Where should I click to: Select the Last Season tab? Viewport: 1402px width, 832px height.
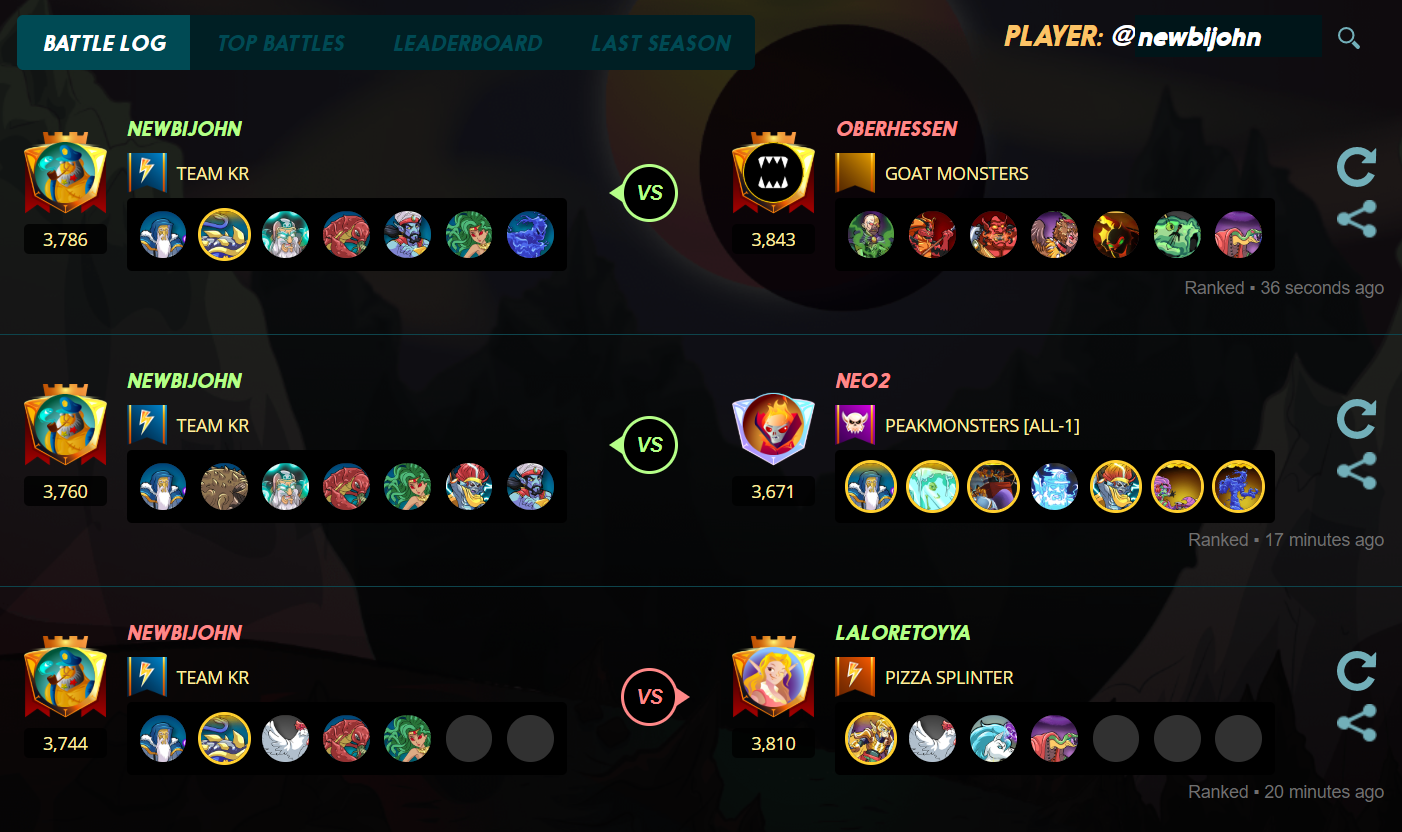click(661, 43)
